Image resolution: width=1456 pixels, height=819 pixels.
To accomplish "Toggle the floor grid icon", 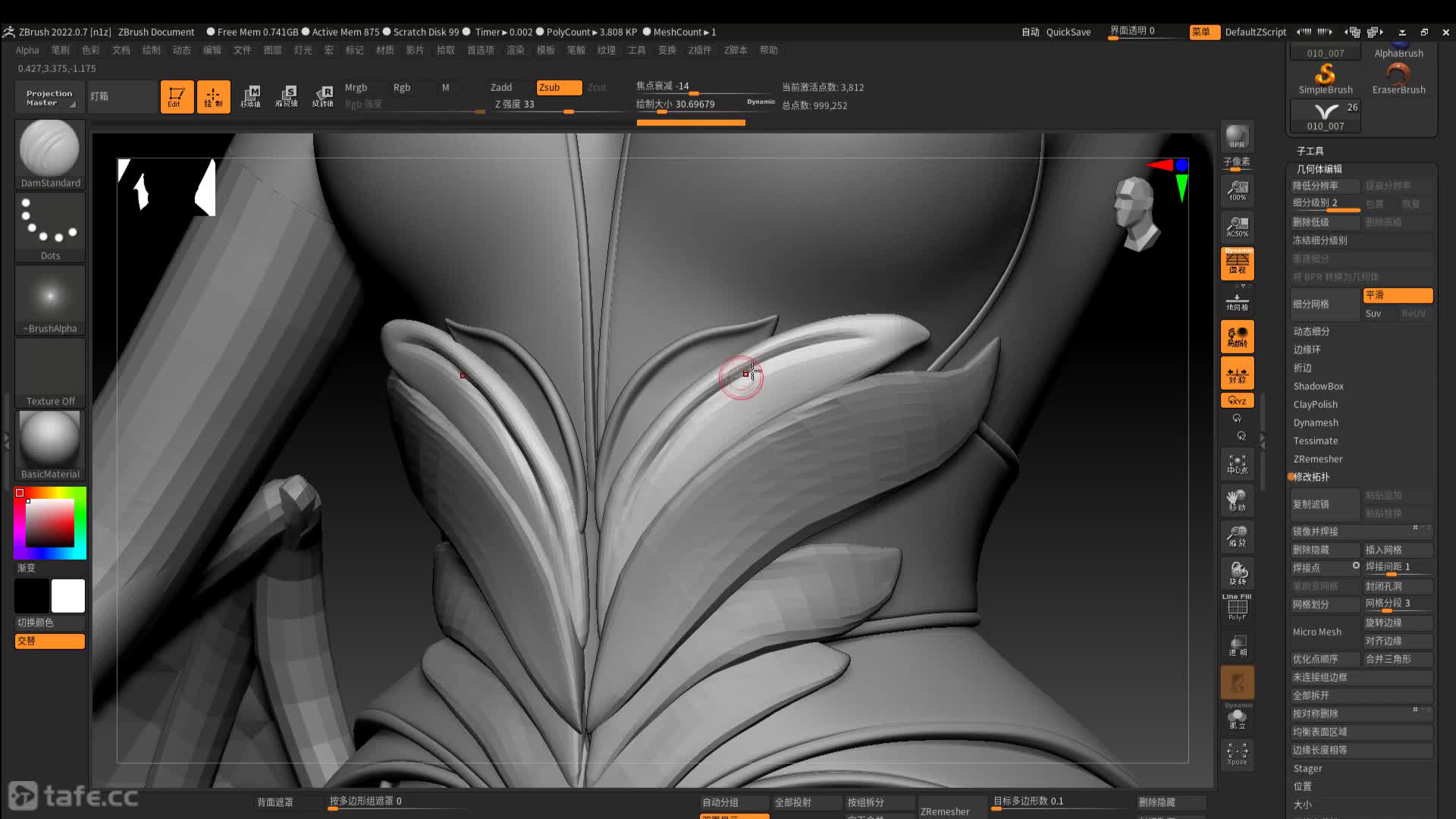I will [1237, 301].
